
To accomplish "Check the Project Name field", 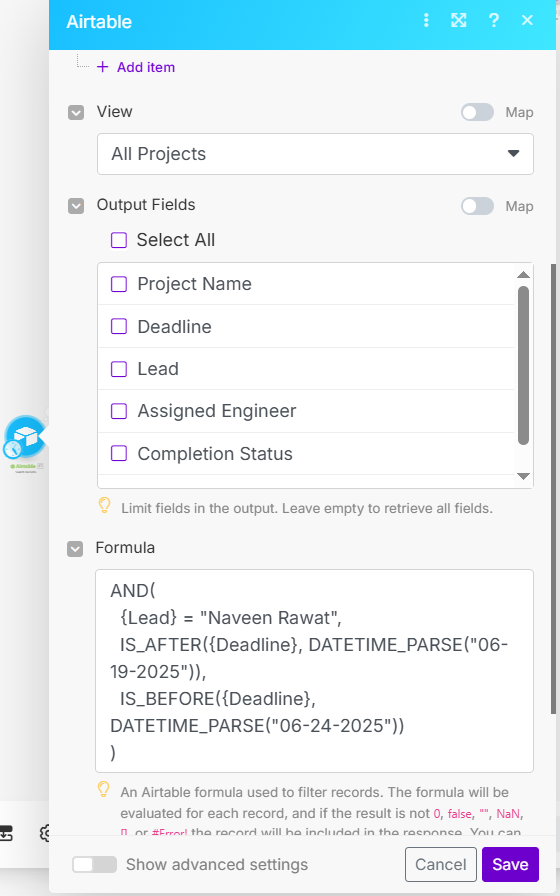I will point(119,284).
